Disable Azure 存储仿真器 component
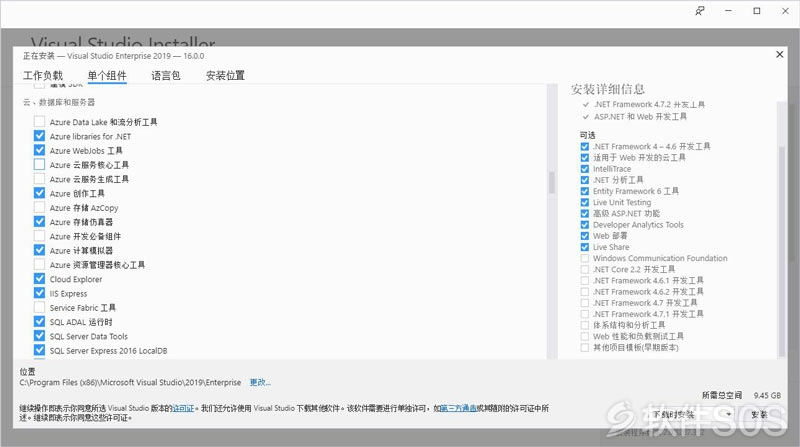 39,221
